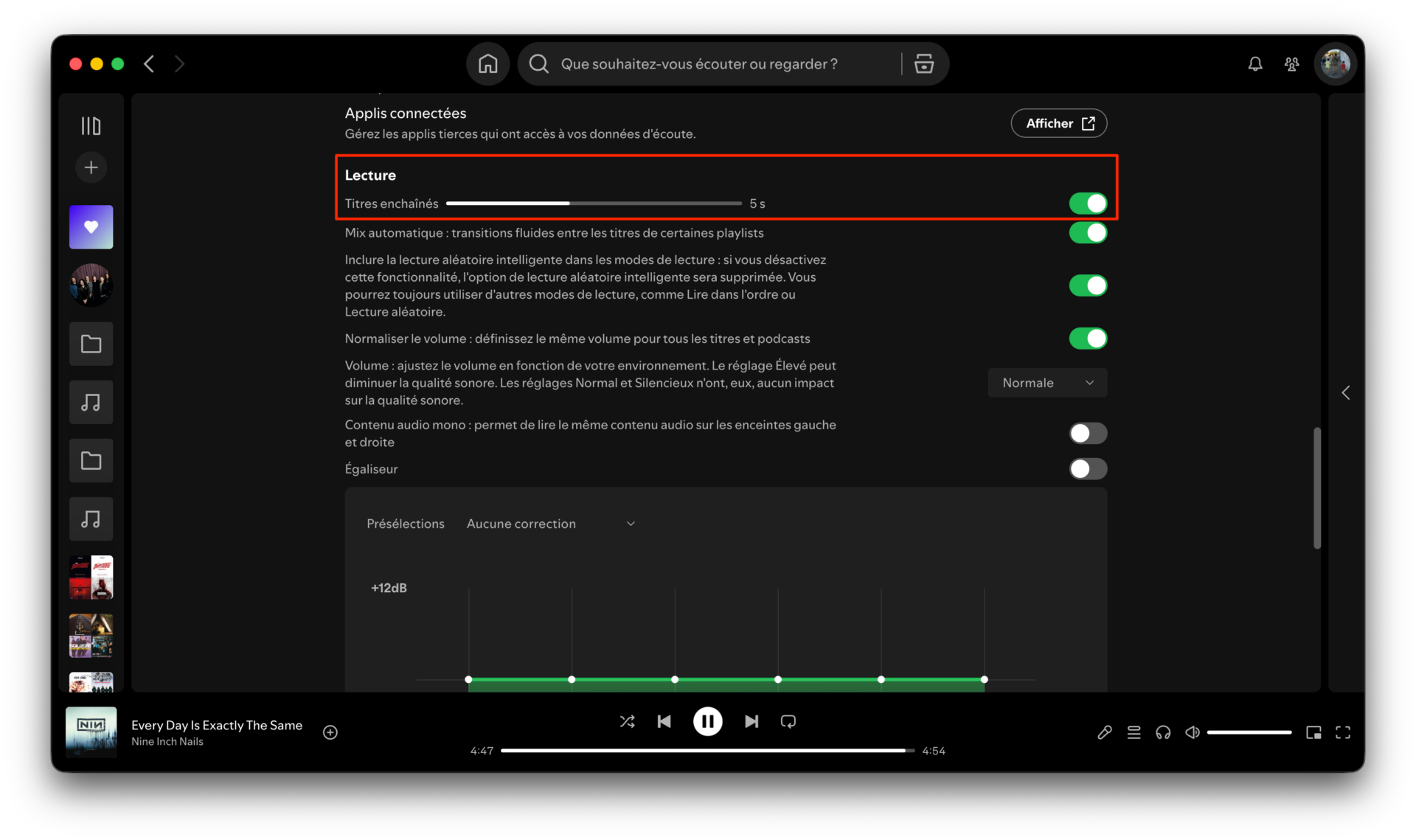Image resolution: width=1416 pixels, height=840 pixels.
Task: Open the band photo artist thumbnail
Action: pos(91,285)
